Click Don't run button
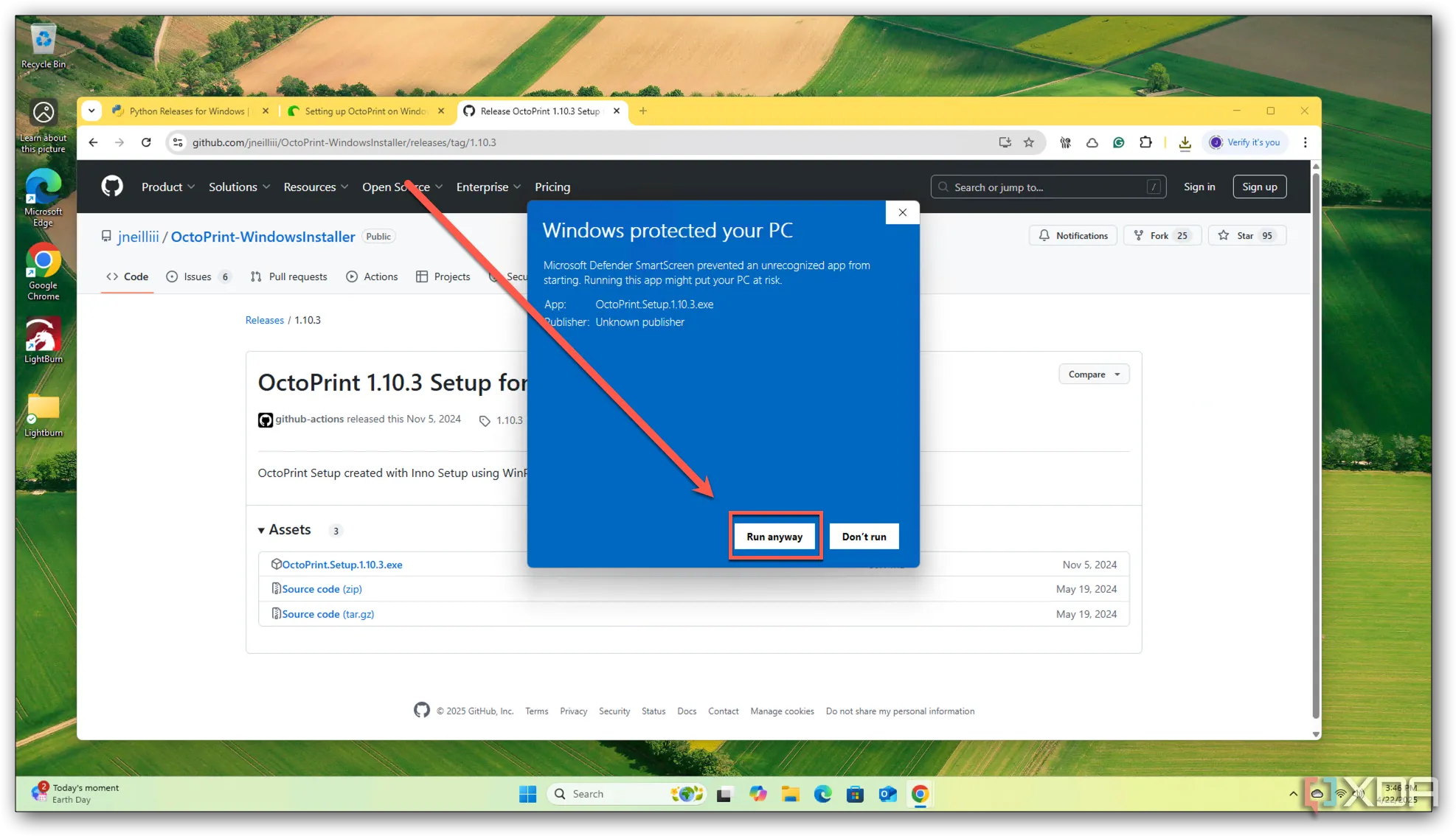This screenshot has width=1456, height=836. [864, 537]
